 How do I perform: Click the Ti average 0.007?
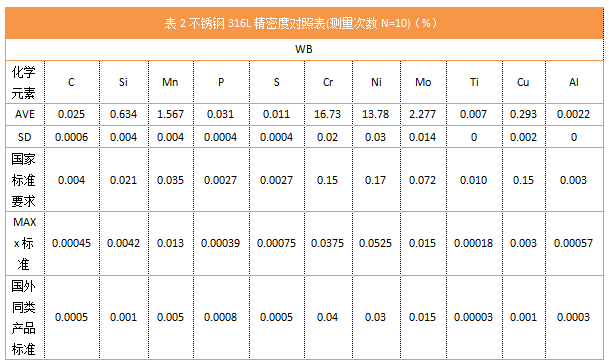[x=473, y=114]
